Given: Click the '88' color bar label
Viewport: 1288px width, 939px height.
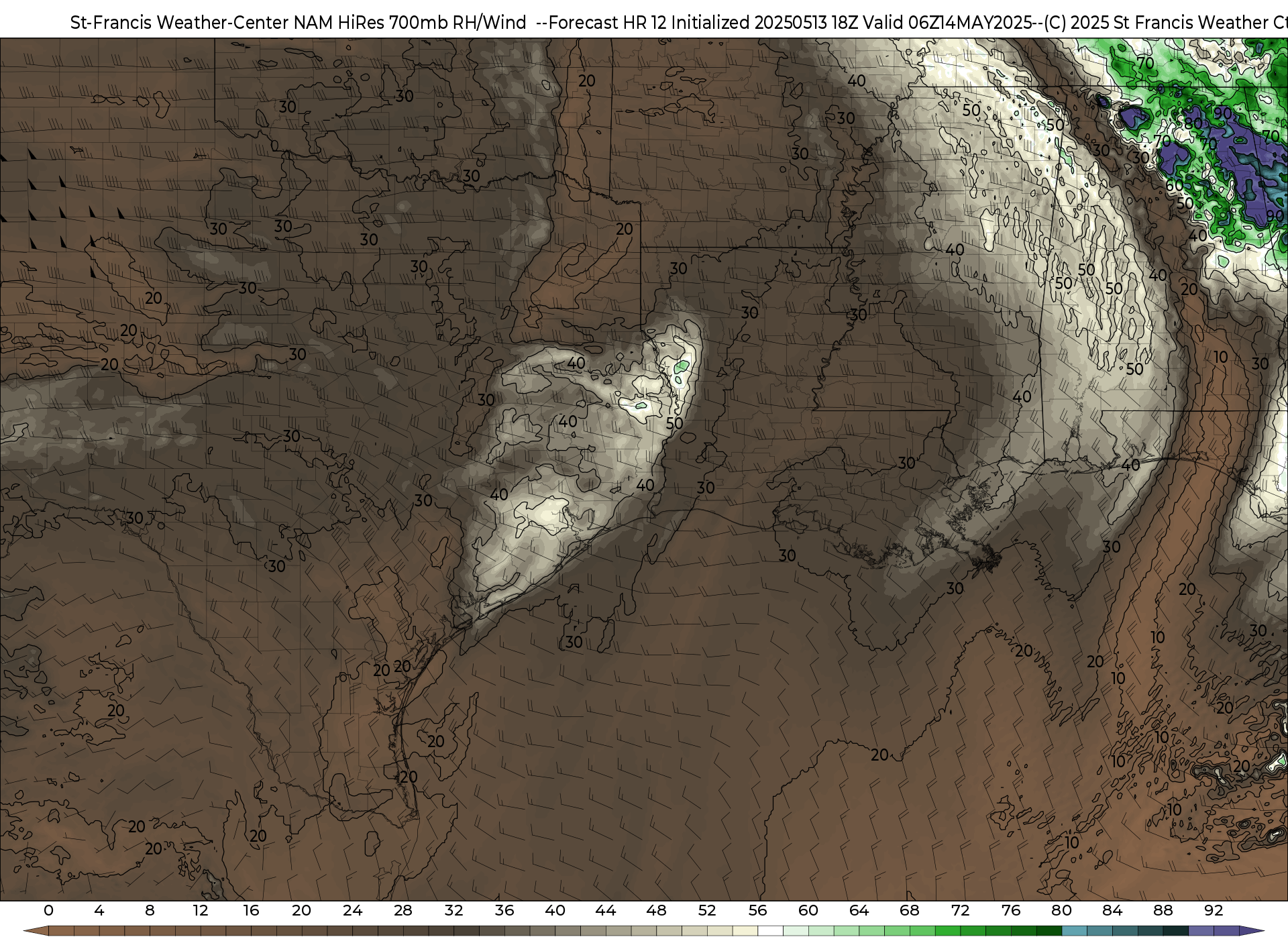Looking at the screenshot, I should point(1163,911).
